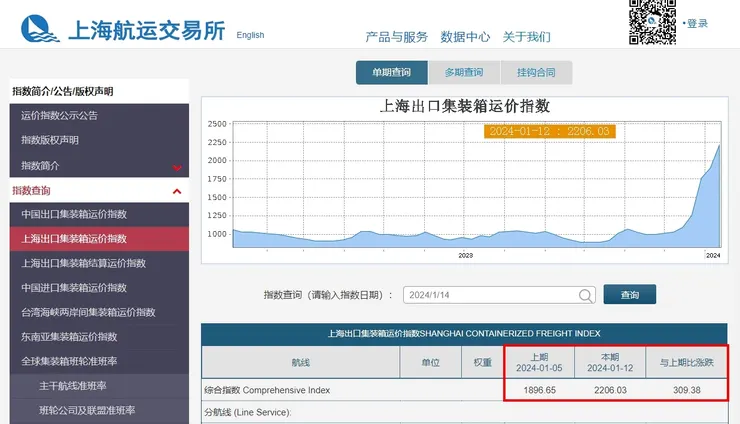
Task: Click the 本期 2024-01-12 column header
Action: [x=610, y=363]
